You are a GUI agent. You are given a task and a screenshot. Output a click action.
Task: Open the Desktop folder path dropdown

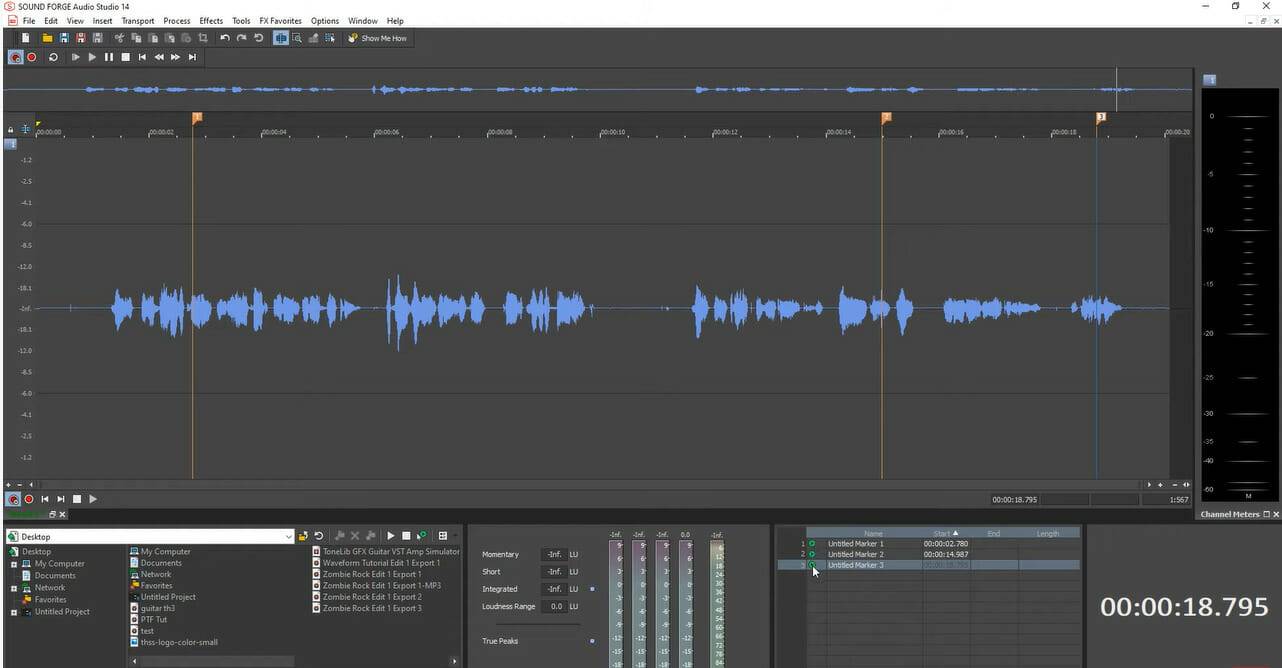pyautogui.click(x=289, y=537)
